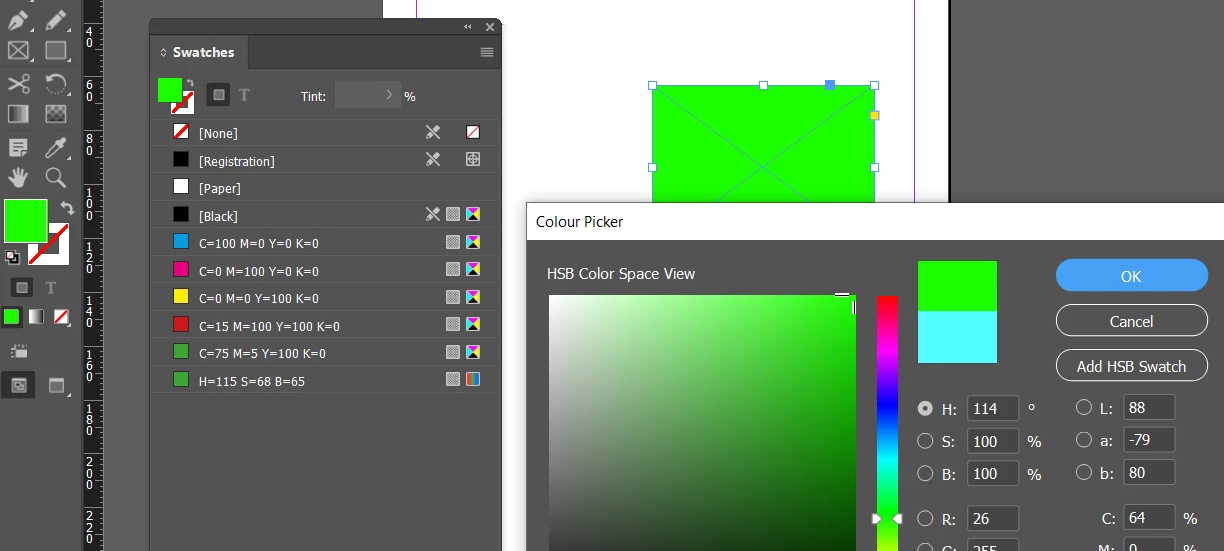Click the a value field showing -79

tap(1149, 440)
